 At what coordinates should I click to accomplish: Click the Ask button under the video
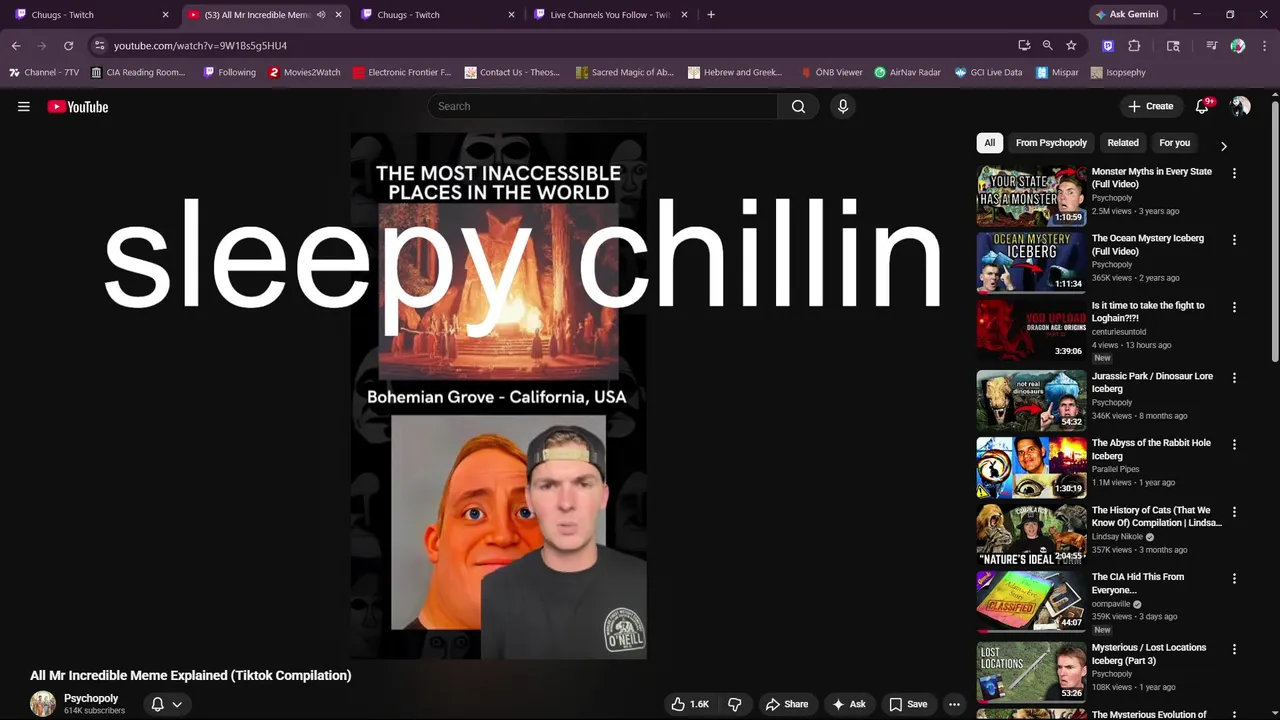(x=848, y=704)
